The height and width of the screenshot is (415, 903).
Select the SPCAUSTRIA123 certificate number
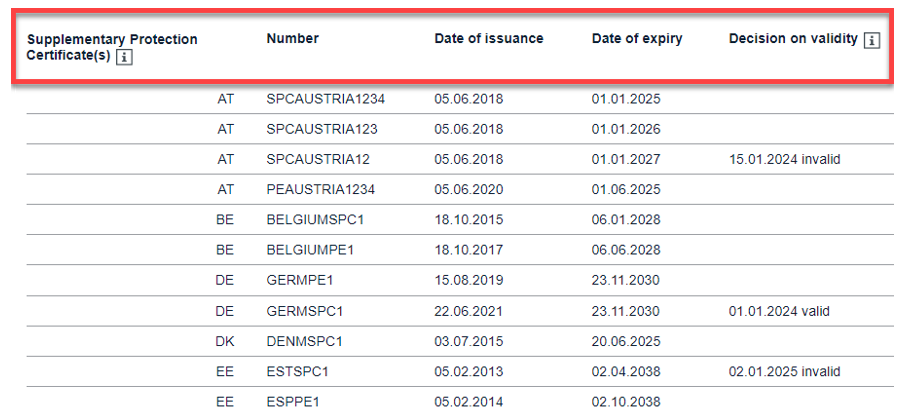pos(321,129)
